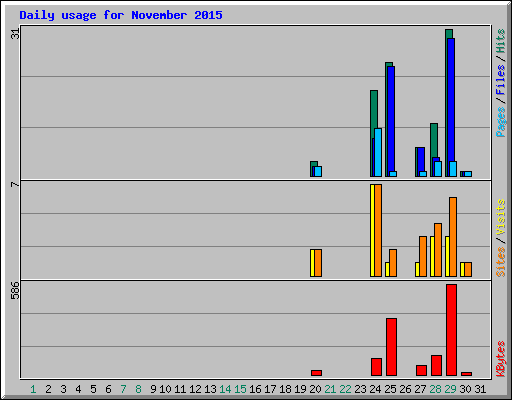The height and width of the screenshot is (400, 512).
Task: Click the green hits bar for day 29
Action: pos(449,33)
